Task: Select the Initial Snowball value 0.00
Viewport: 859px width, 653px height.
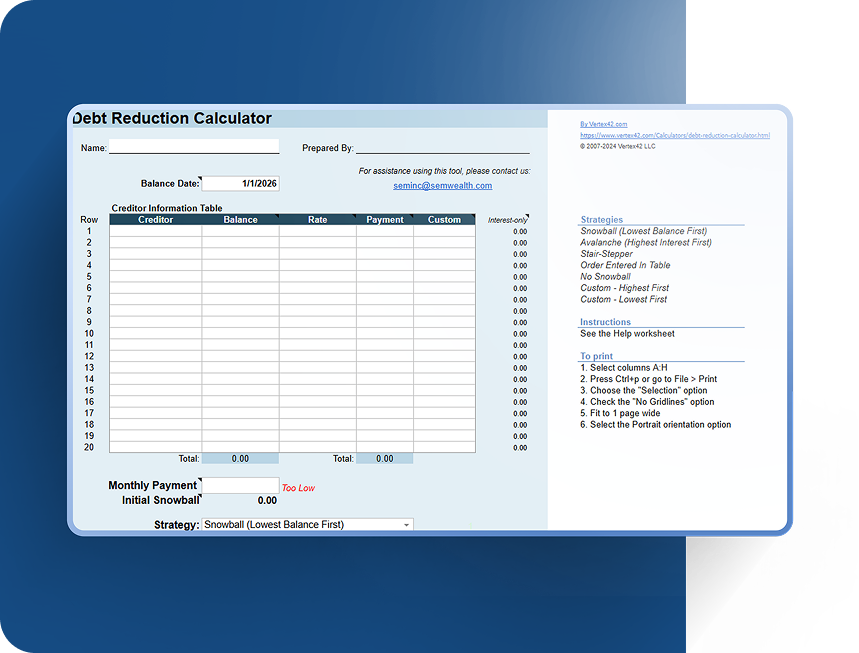Action: point(266,501)
